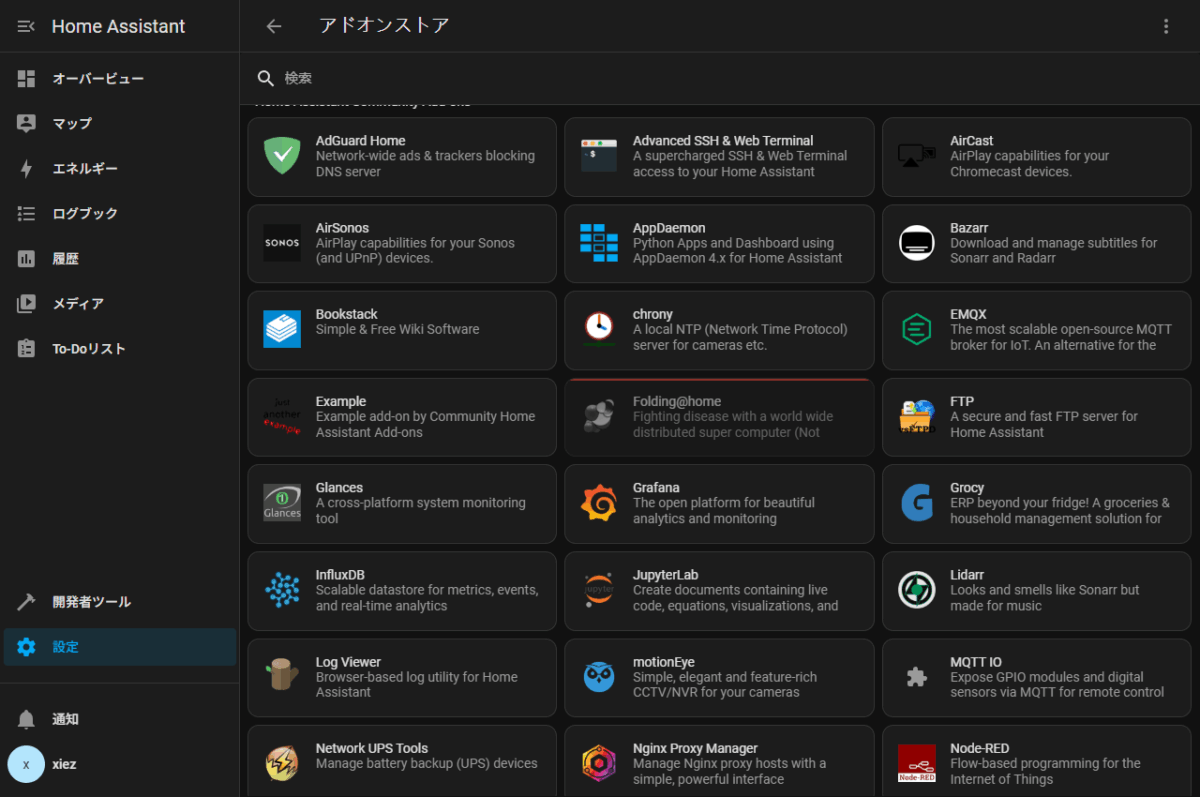1200x797 pixels.
Task: Open 履歴 in the sidebar
Action: (120, 258)
